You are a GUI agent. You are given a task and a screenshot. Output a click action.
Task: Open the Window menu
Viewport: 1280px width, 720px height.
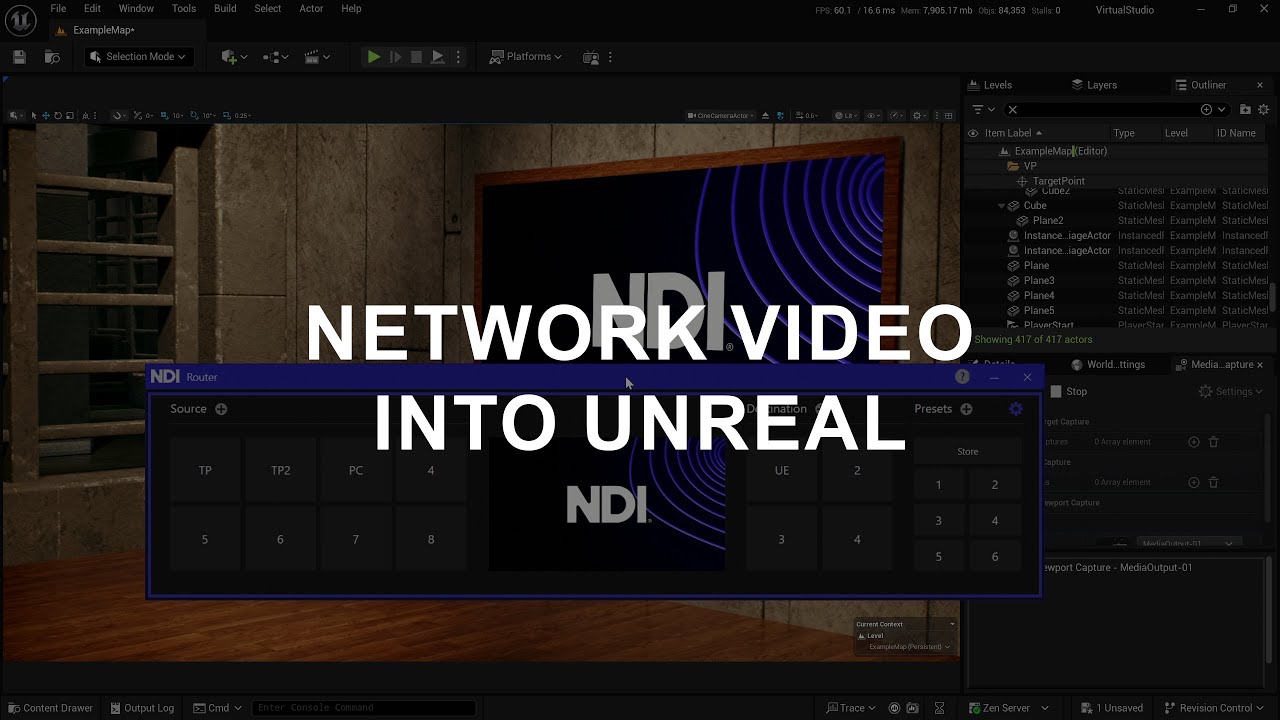[x=136, y=8]
